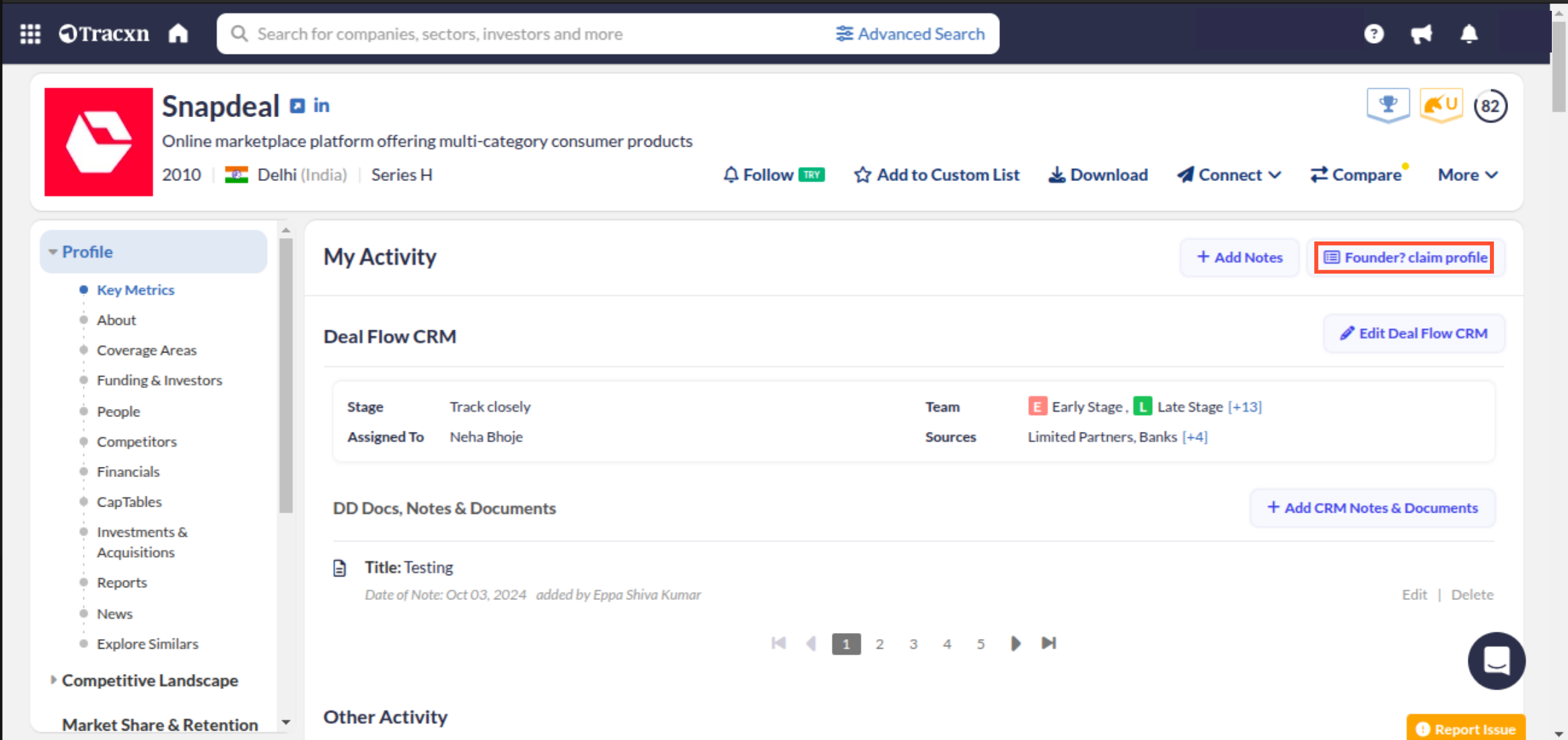Open Financials in sidebar
1568x740 pixels.
128,472
